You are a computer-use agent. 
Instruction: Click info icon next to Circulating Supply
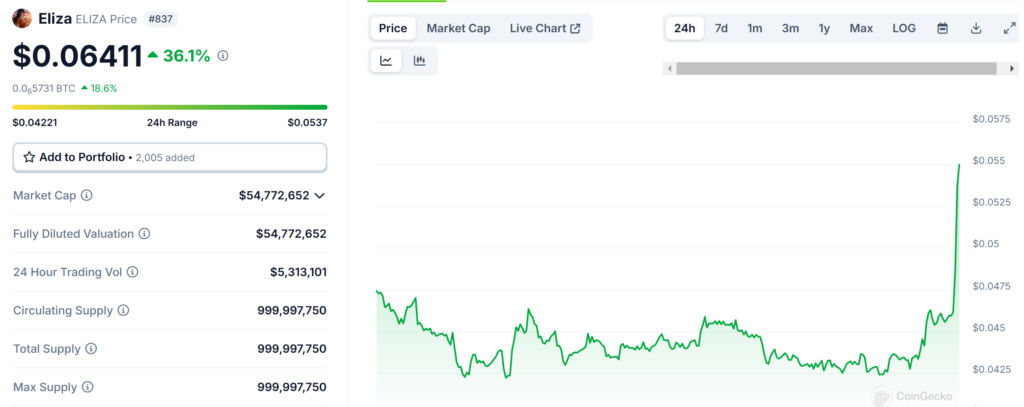pos(123,311)
